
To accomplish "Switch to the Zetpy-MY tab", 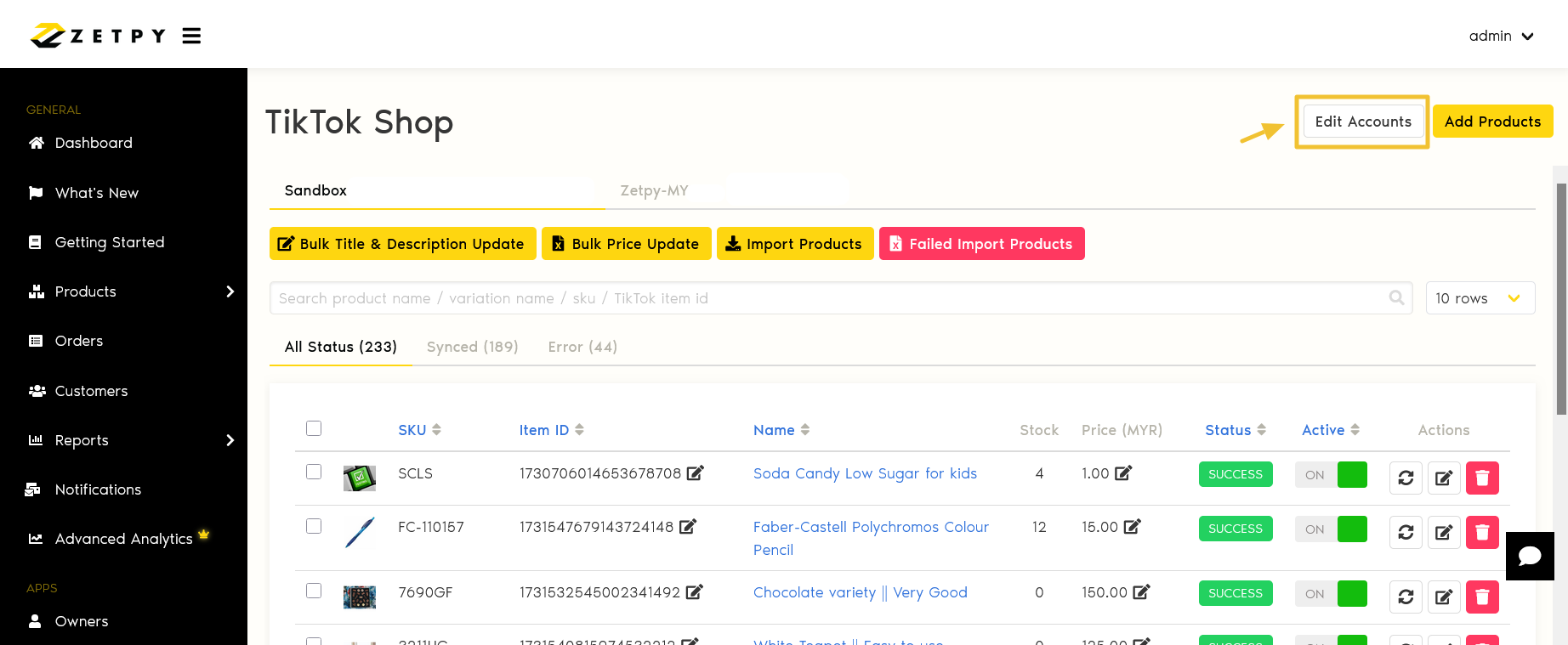I will (654, 190).
